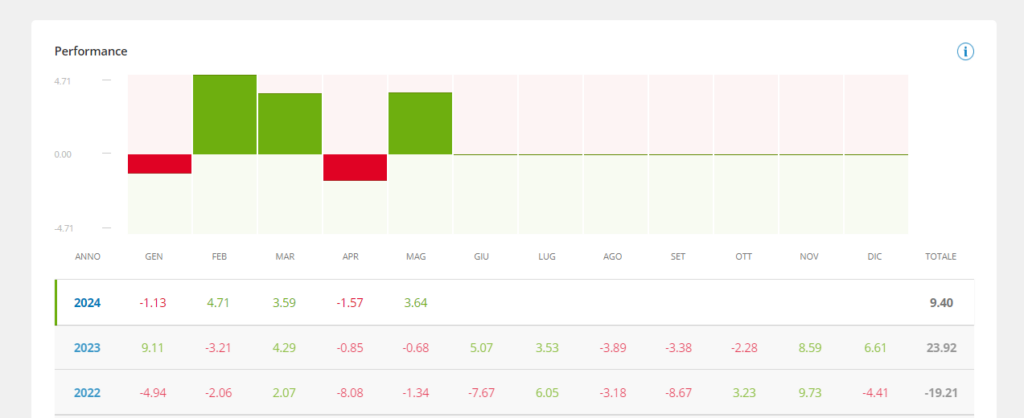Click 2024 February value 4.71
This screenshot has width=1024, height=418.
[220, 303]
